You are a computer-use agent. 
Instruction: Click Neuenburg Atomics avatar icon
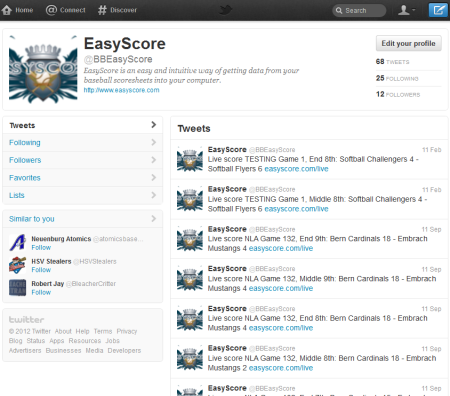click(x=17, y=242)
